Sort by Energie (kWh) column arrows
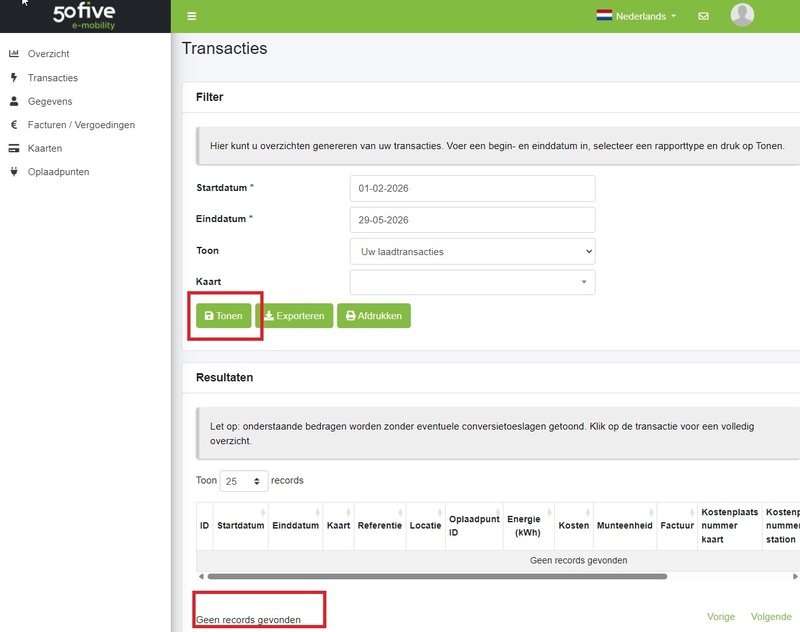The width and height of the screenshot is (800, 632). (x=549, y=512)
